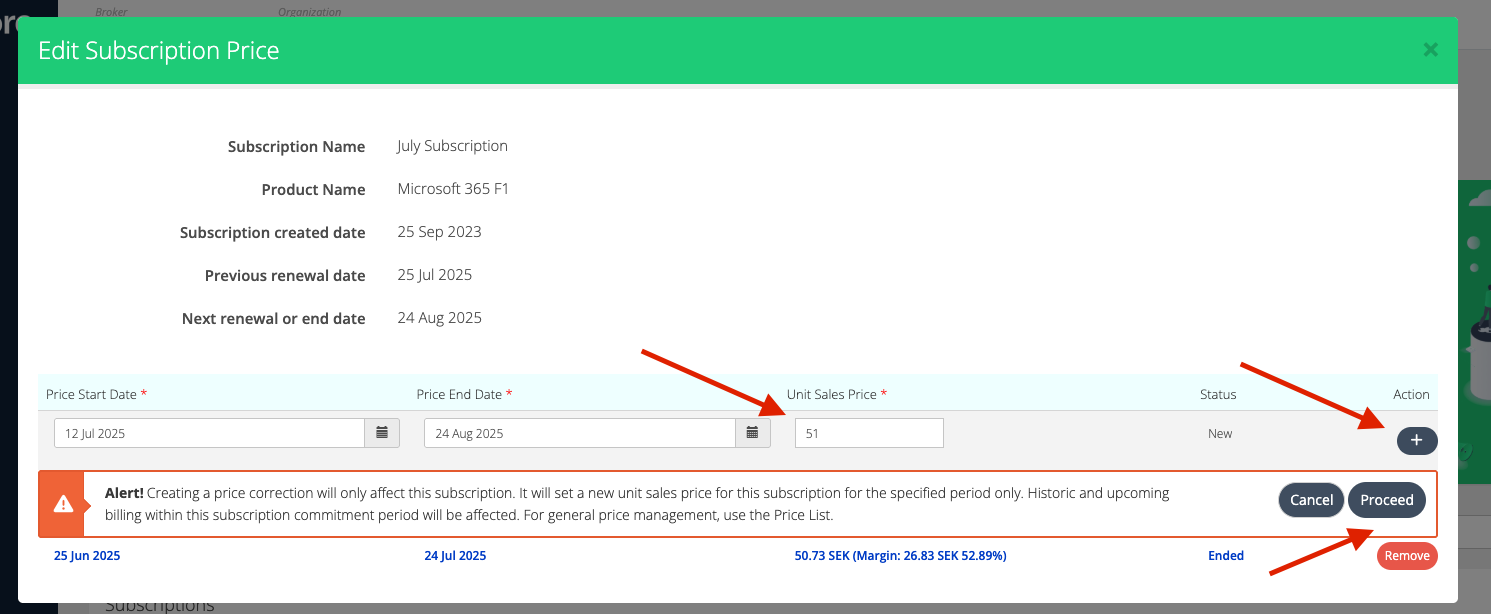
Task: Click the Action column header
Action: click(1411, 395)
